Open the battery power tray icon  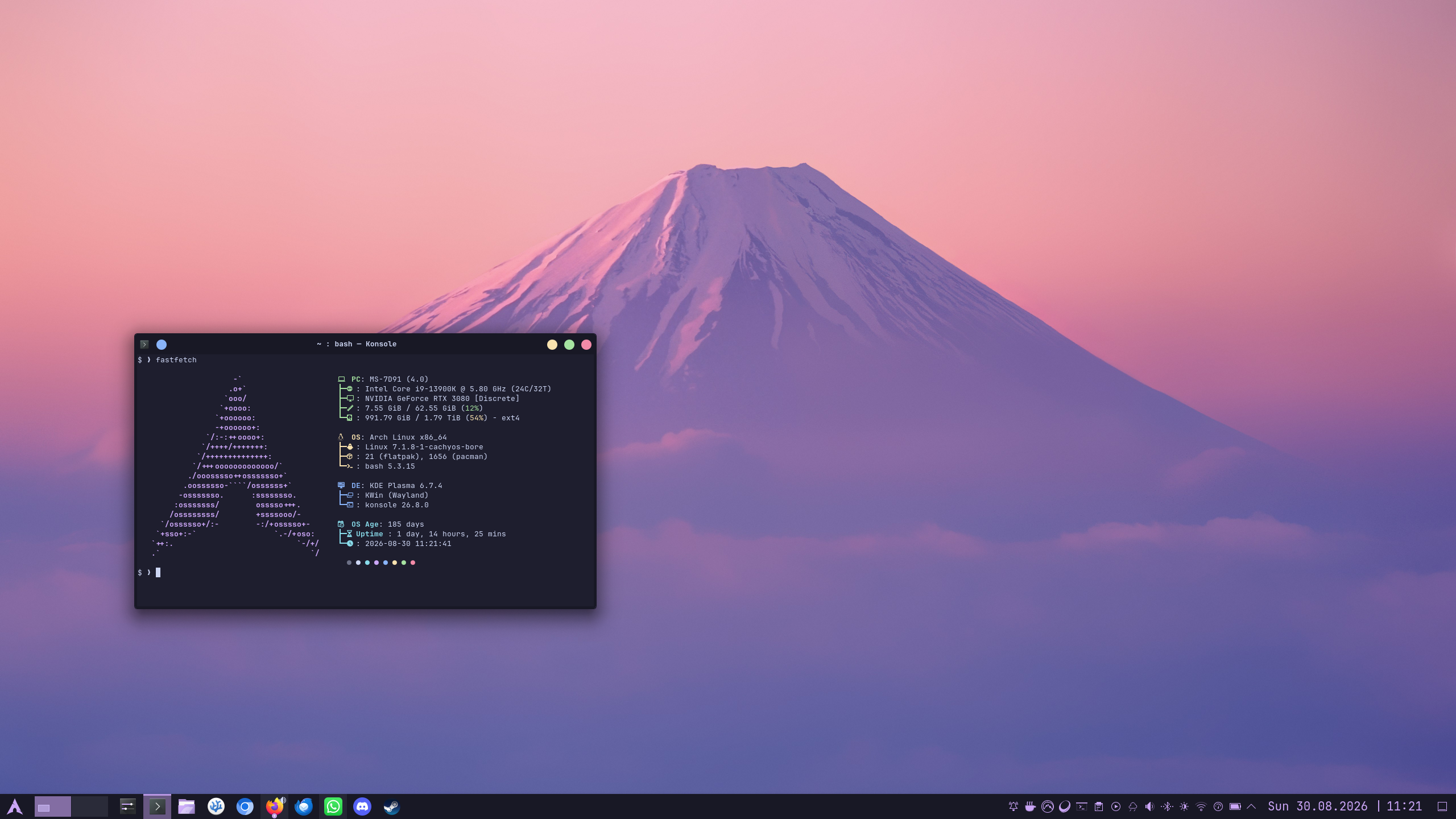(x=1235, y=806)
